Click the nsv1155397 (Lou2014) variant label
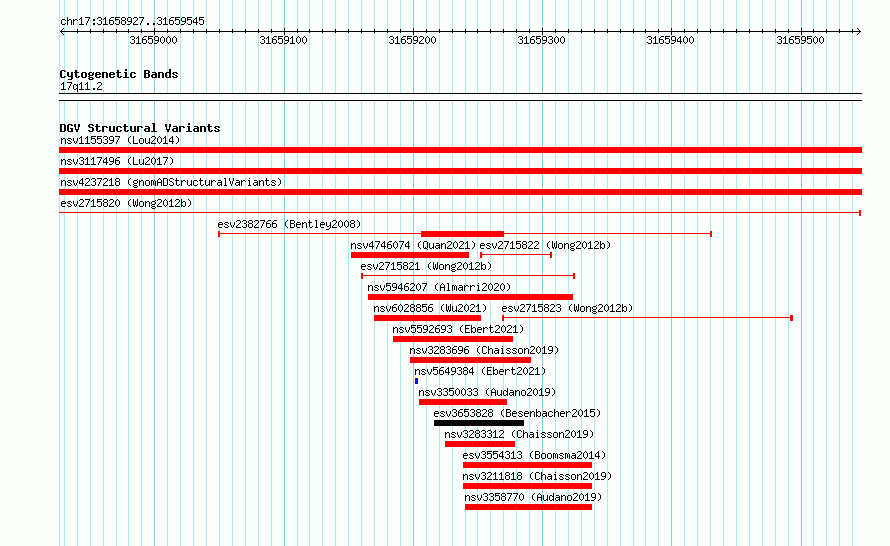The height and width of the screenshot is (546, 890). pos(120,140)
